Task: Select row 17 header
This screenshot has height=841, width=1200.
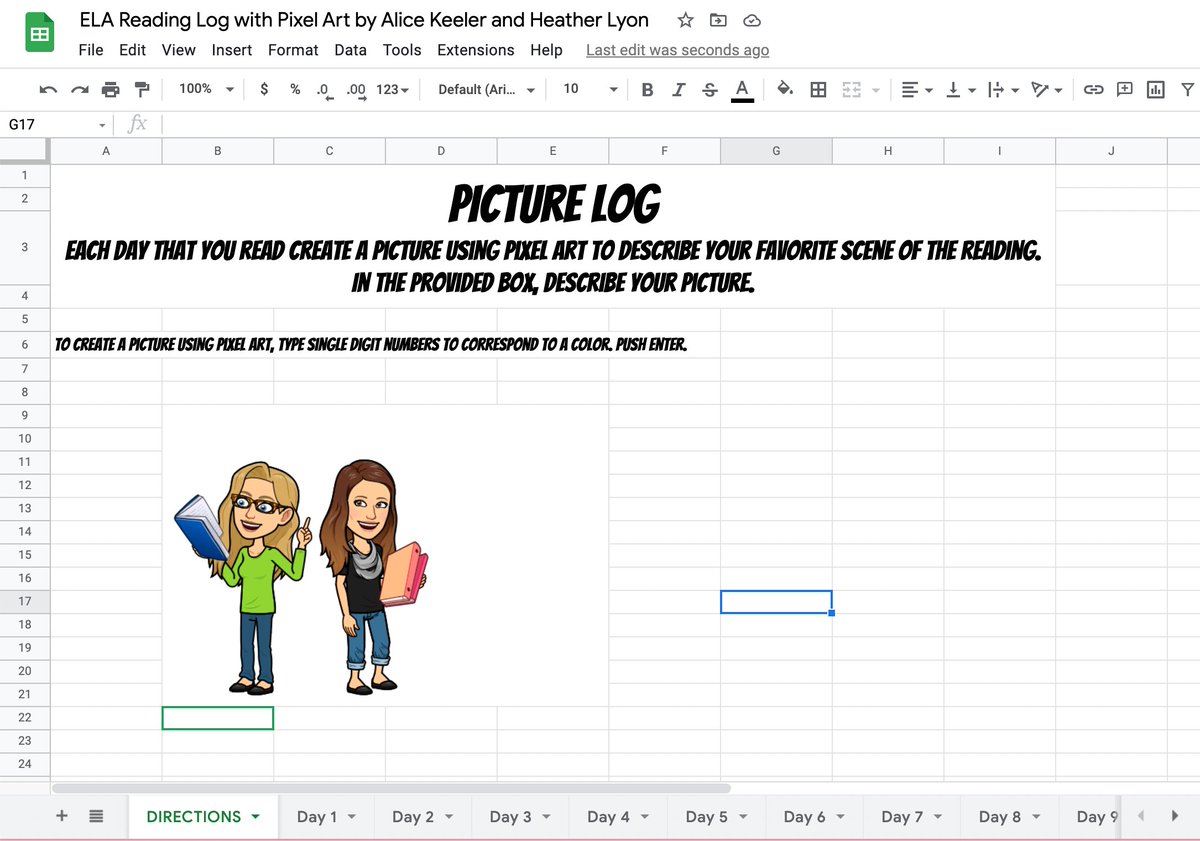Action: click(24, 601)
